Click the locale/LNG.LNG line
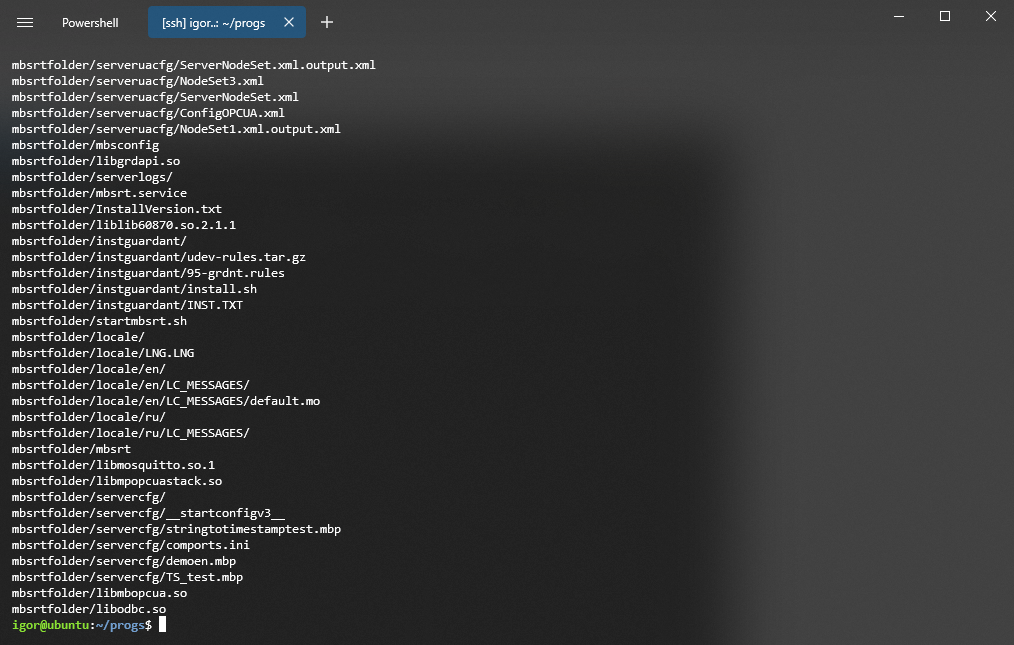This screenshot has width=1014, height=645. [103, 353]
